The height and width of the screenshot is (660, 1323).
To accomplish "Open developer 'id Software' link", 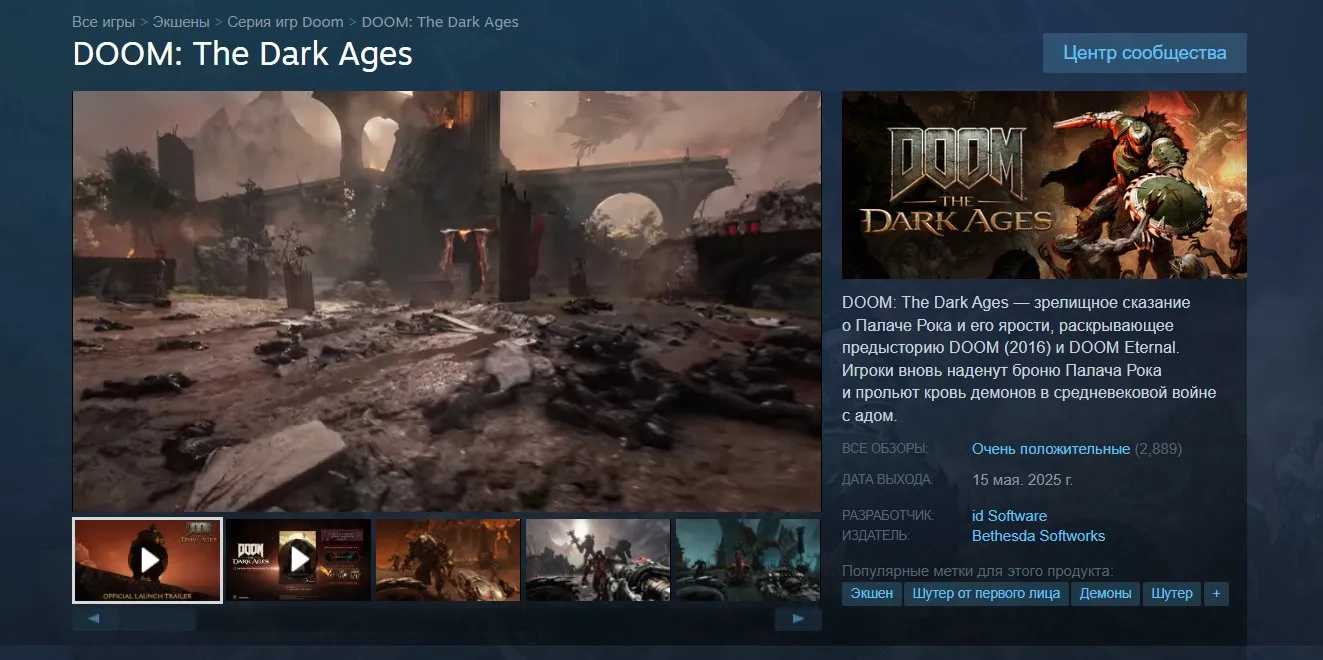I will point(1009,516).
